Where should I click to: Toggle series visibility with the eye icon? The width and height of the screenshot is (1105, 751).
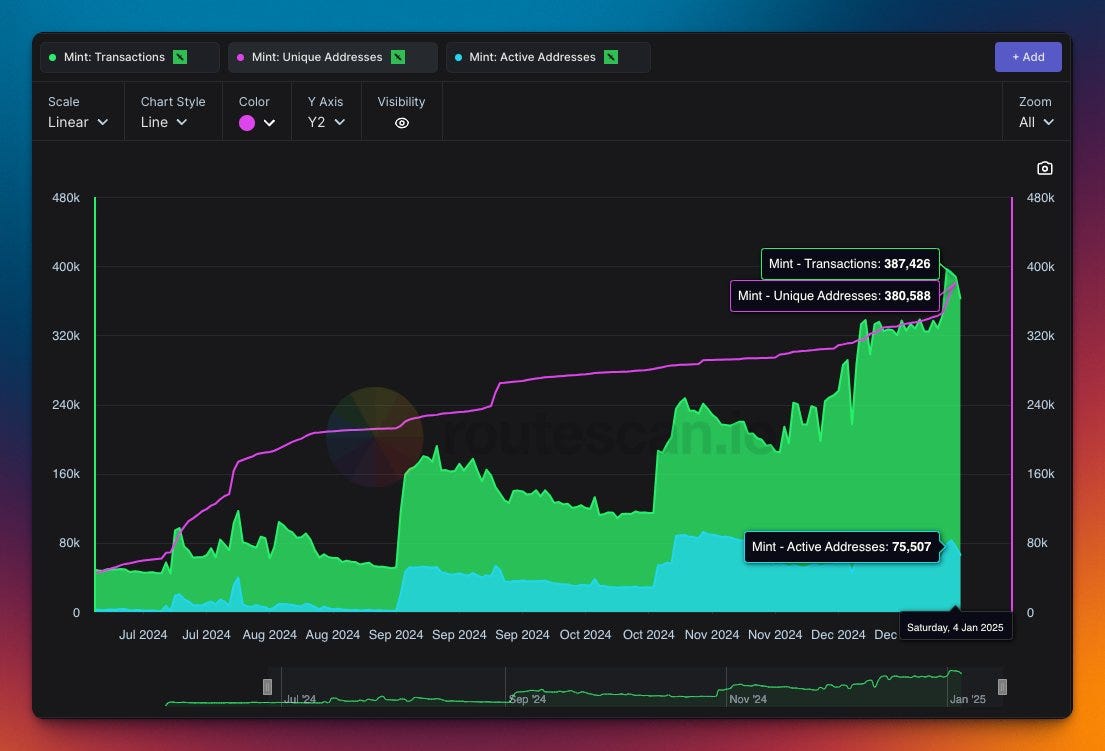click(402, 123)
